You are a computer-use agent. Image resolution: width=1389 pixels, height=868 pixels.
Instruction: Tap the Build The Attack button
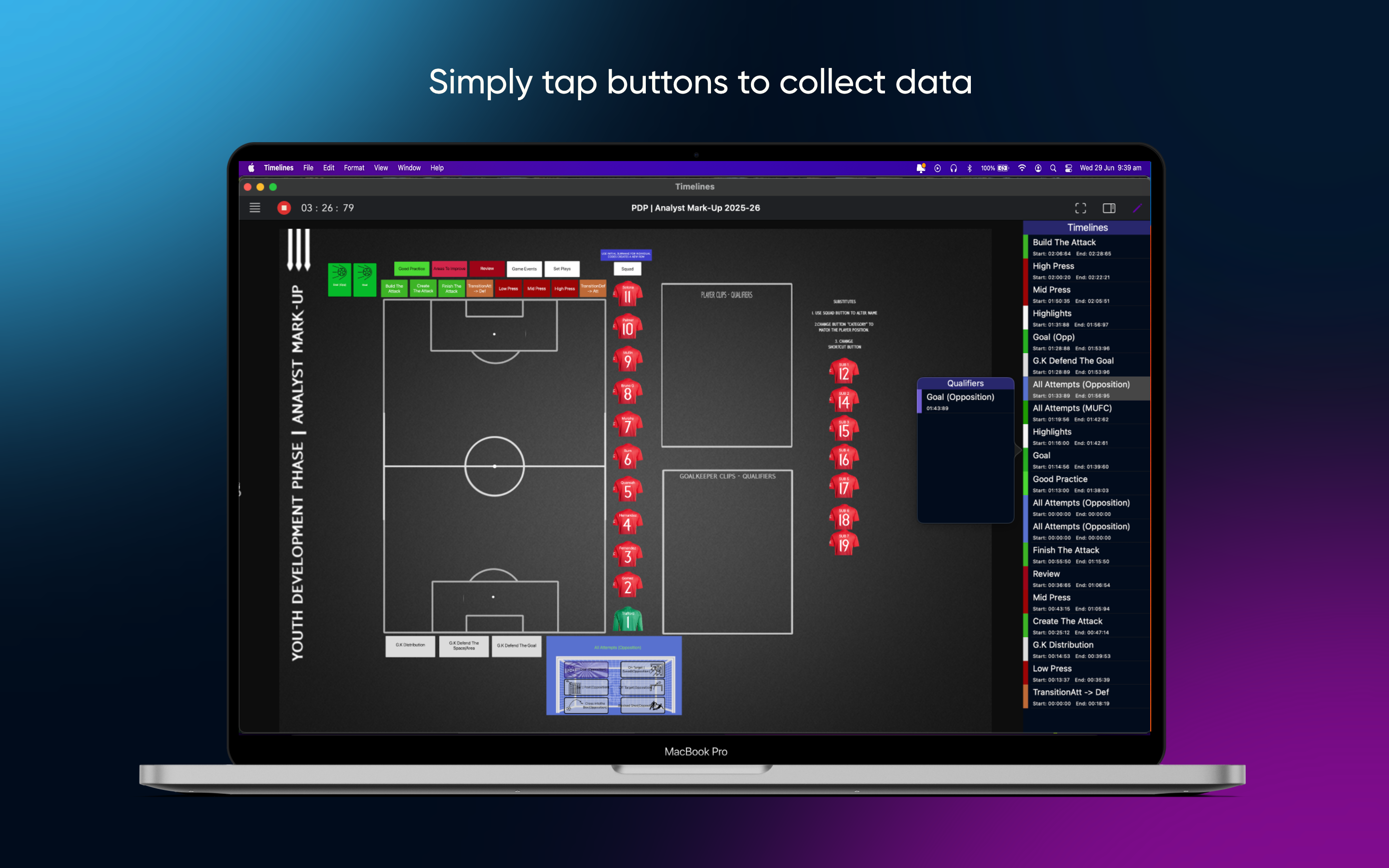[x=395, y=288]
